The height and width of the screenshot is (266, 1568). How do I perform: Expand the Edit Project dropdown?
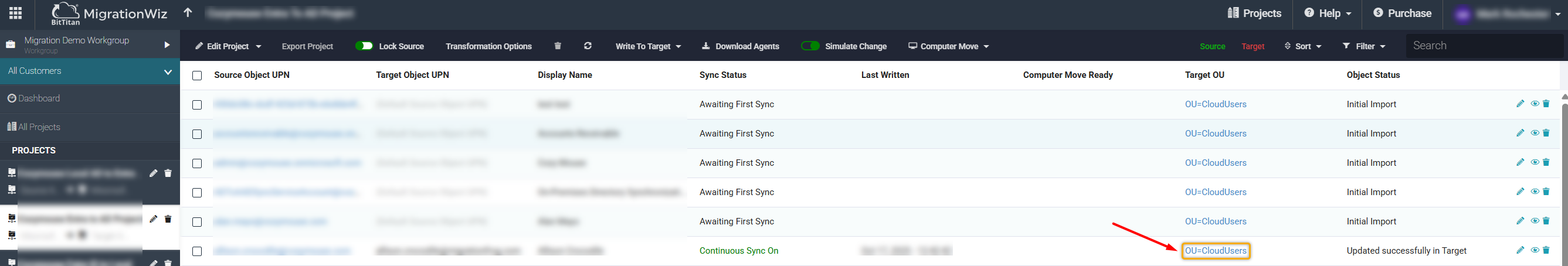point(228,46)
